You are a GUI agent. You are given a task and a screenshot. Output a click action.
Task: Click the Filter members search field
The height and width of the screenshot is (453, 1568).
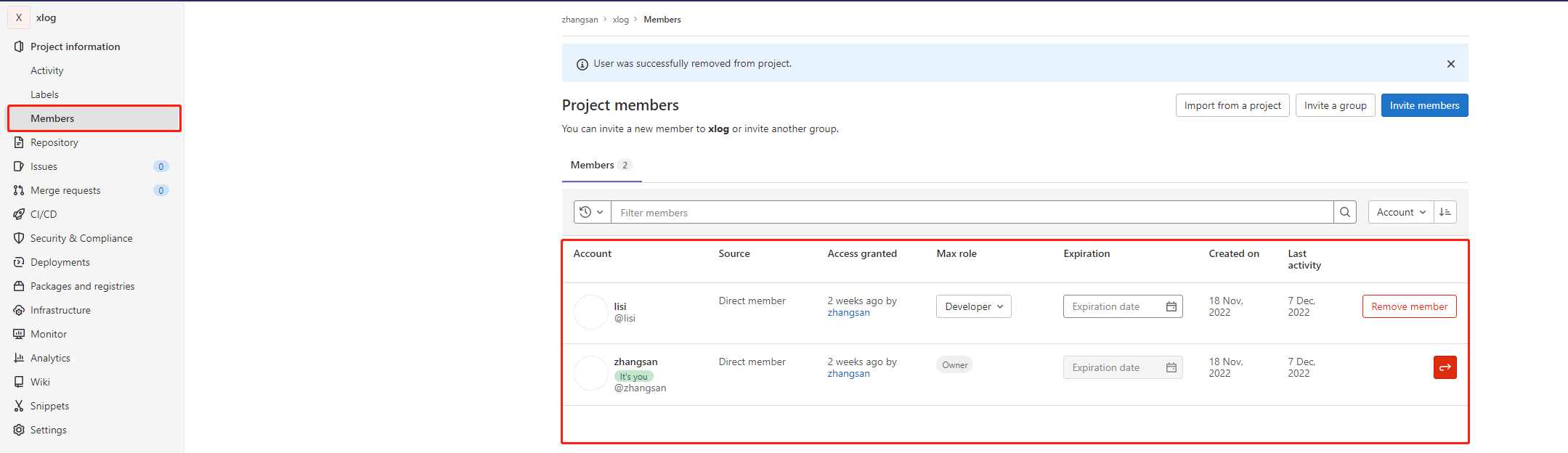coord(972,213)
